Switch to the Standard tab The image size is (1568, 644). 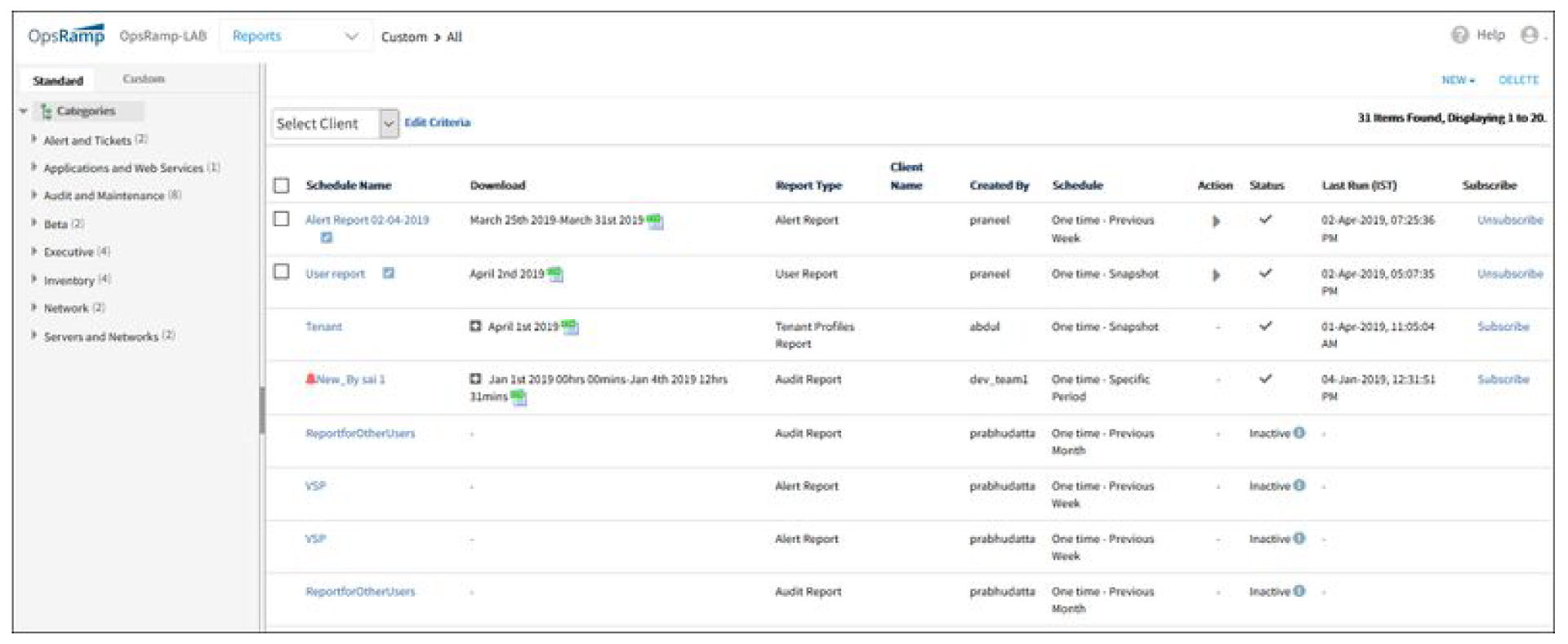pos(58,81)
